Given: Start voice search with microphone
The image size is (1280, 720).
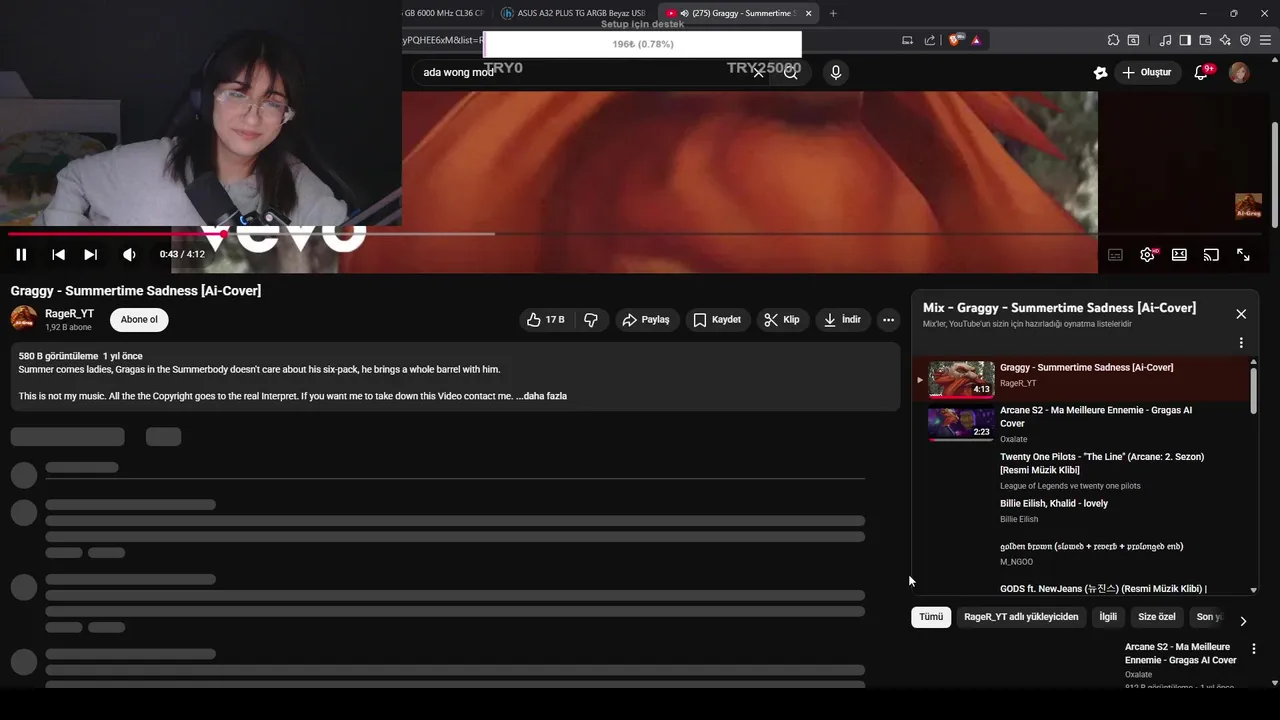Looking at the screenshot, I should tap(835, 72).
